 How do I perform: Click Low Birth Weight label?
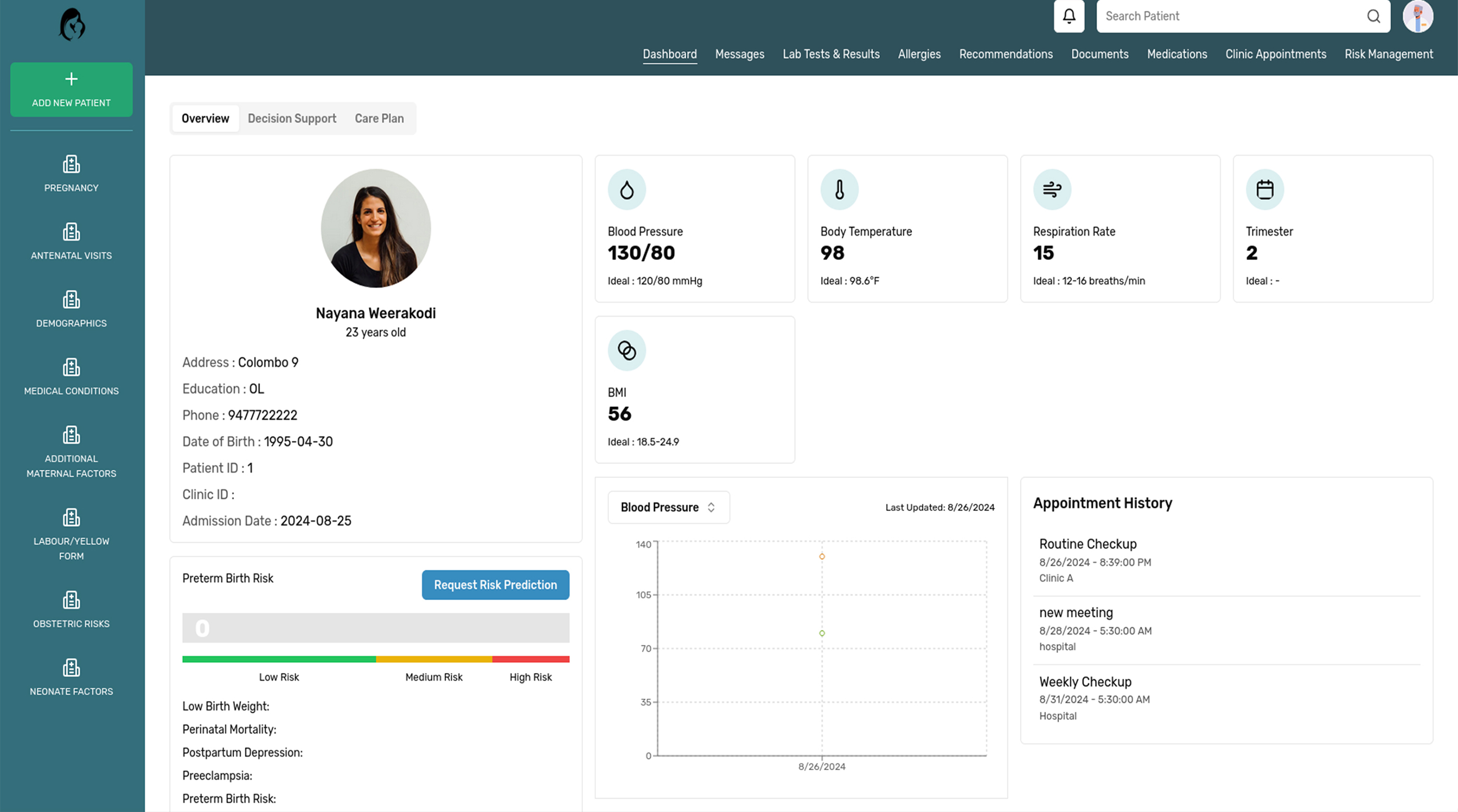[226, 706]
